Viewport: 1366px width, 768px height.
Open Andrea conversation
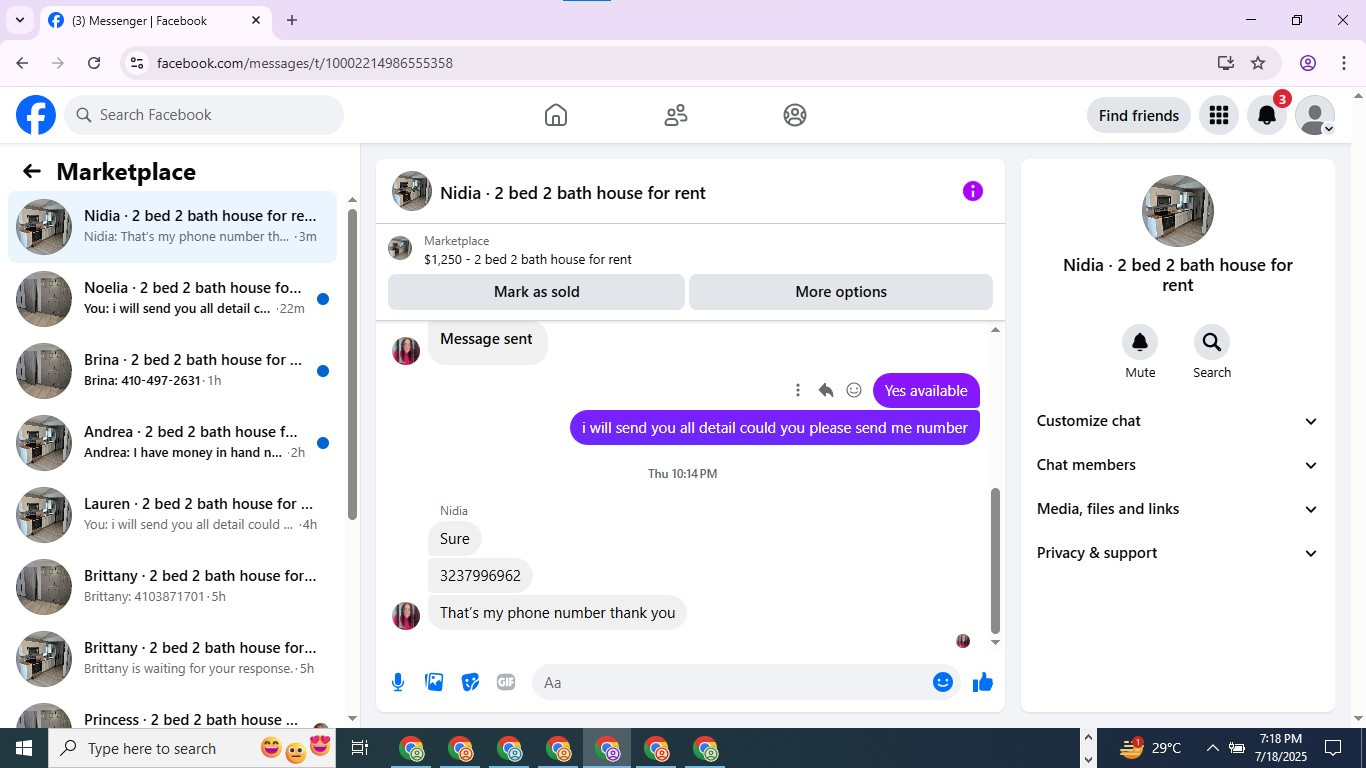[x=172, y=443]
